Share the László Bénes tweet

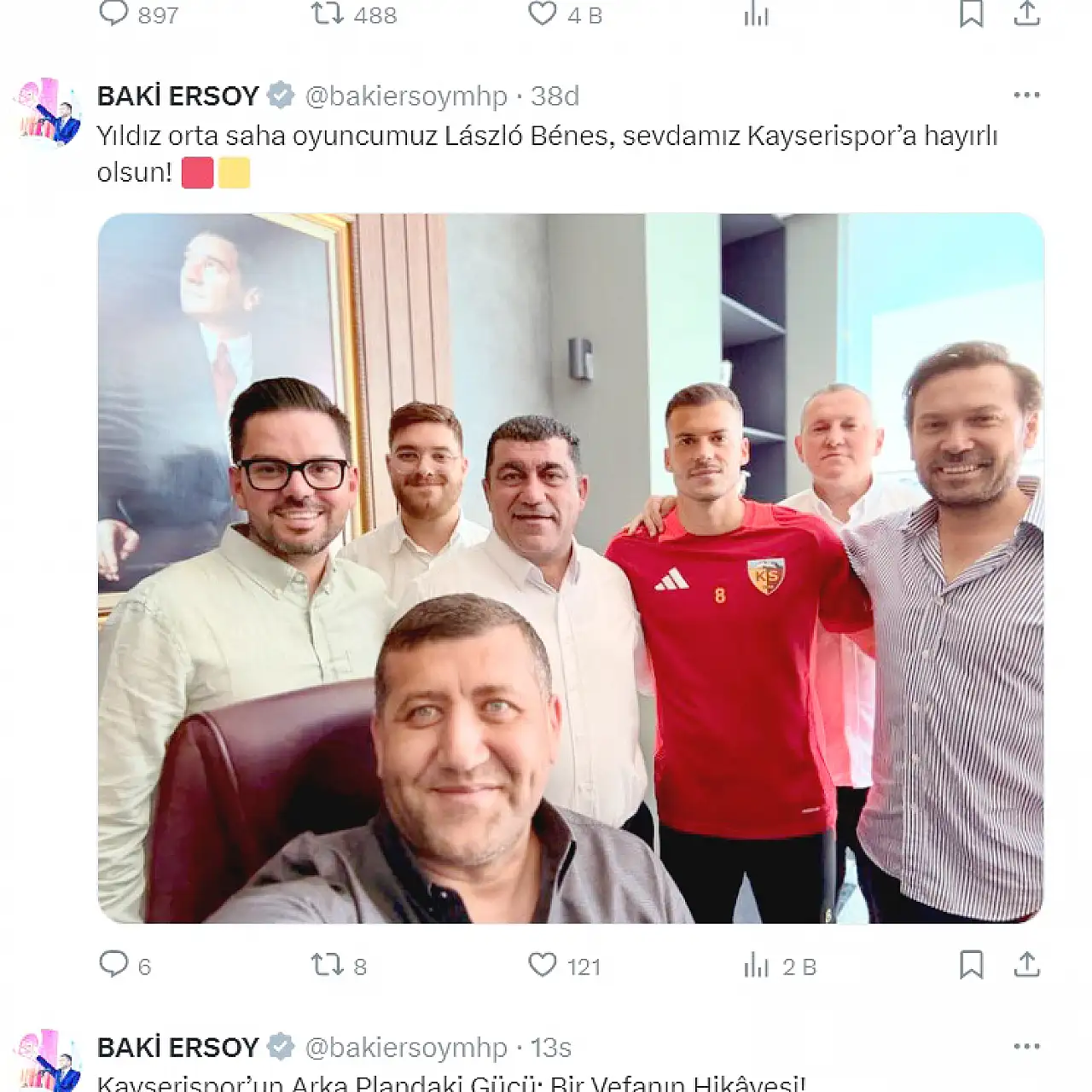click(1027, 964)
